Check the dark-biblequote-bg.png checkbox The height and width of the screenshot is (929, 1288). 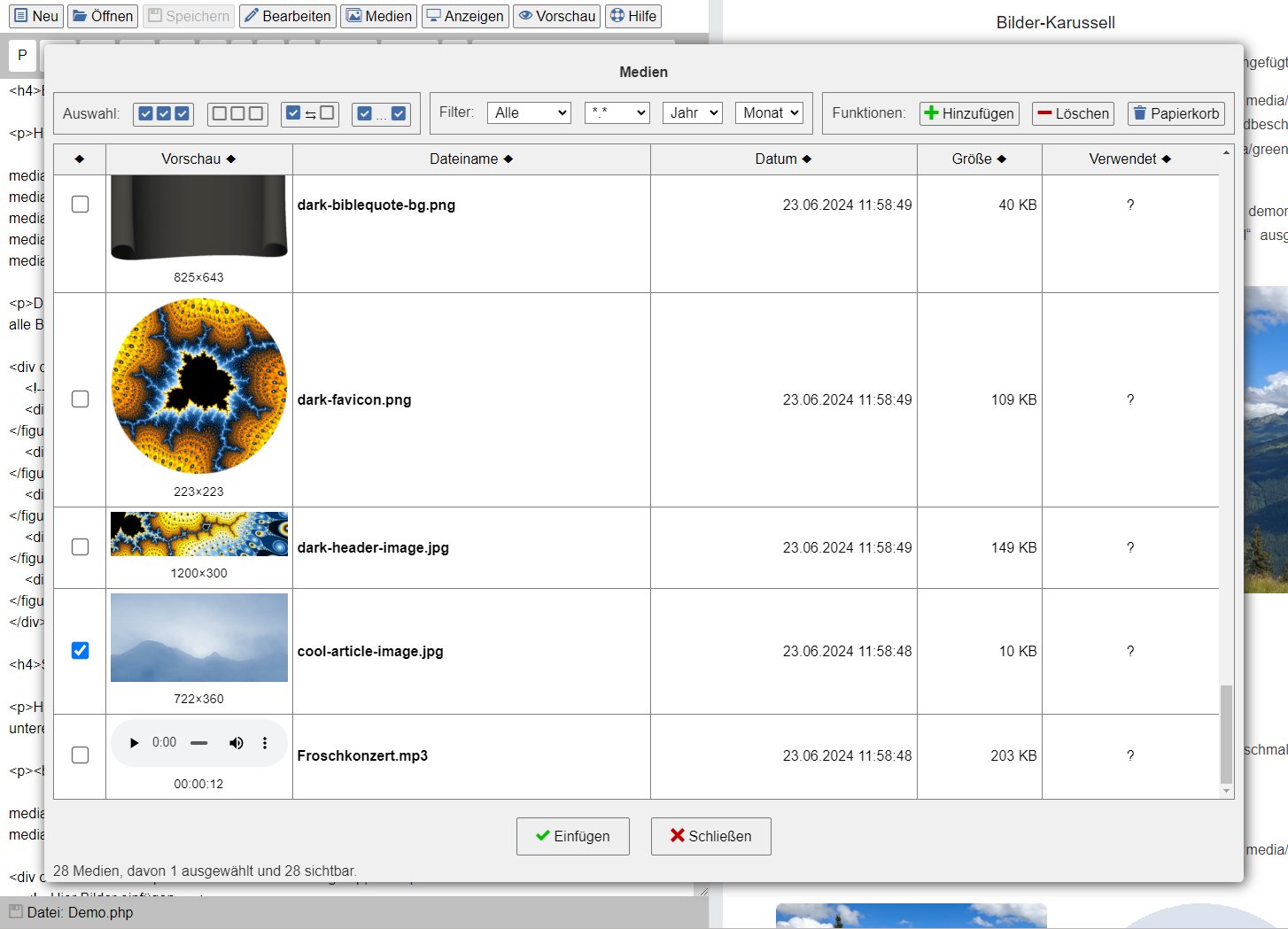tap(80, 205)
